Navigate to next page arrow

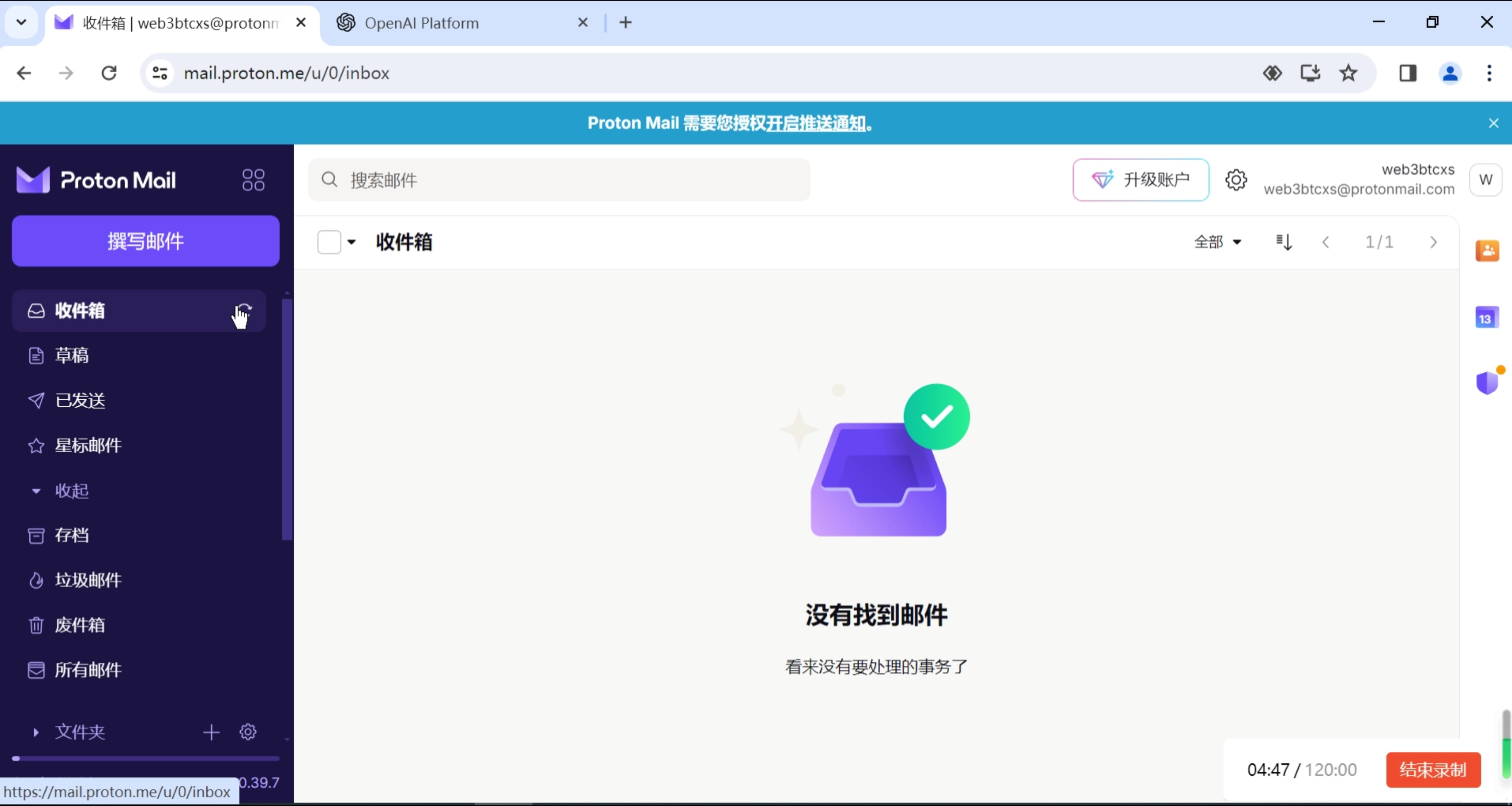(x=1434, y=241)
